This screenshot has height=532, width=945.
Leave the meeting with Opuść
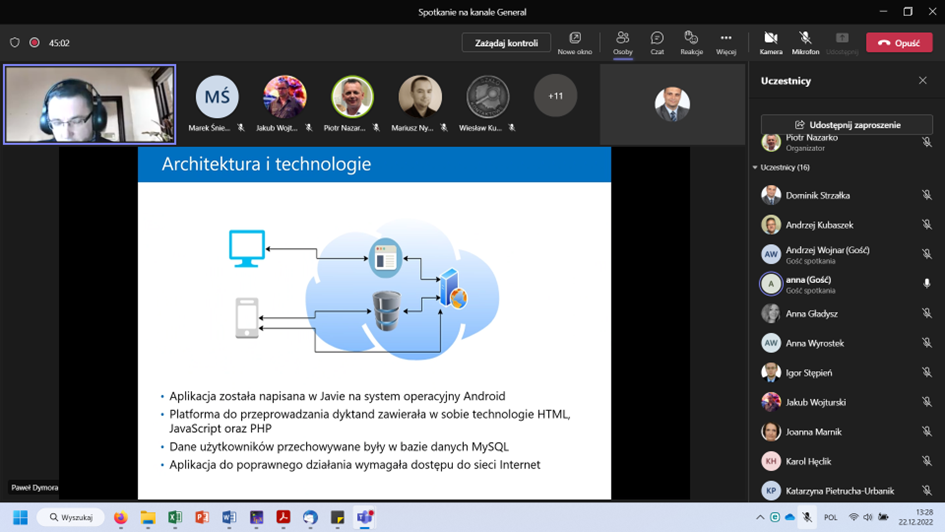899,43
